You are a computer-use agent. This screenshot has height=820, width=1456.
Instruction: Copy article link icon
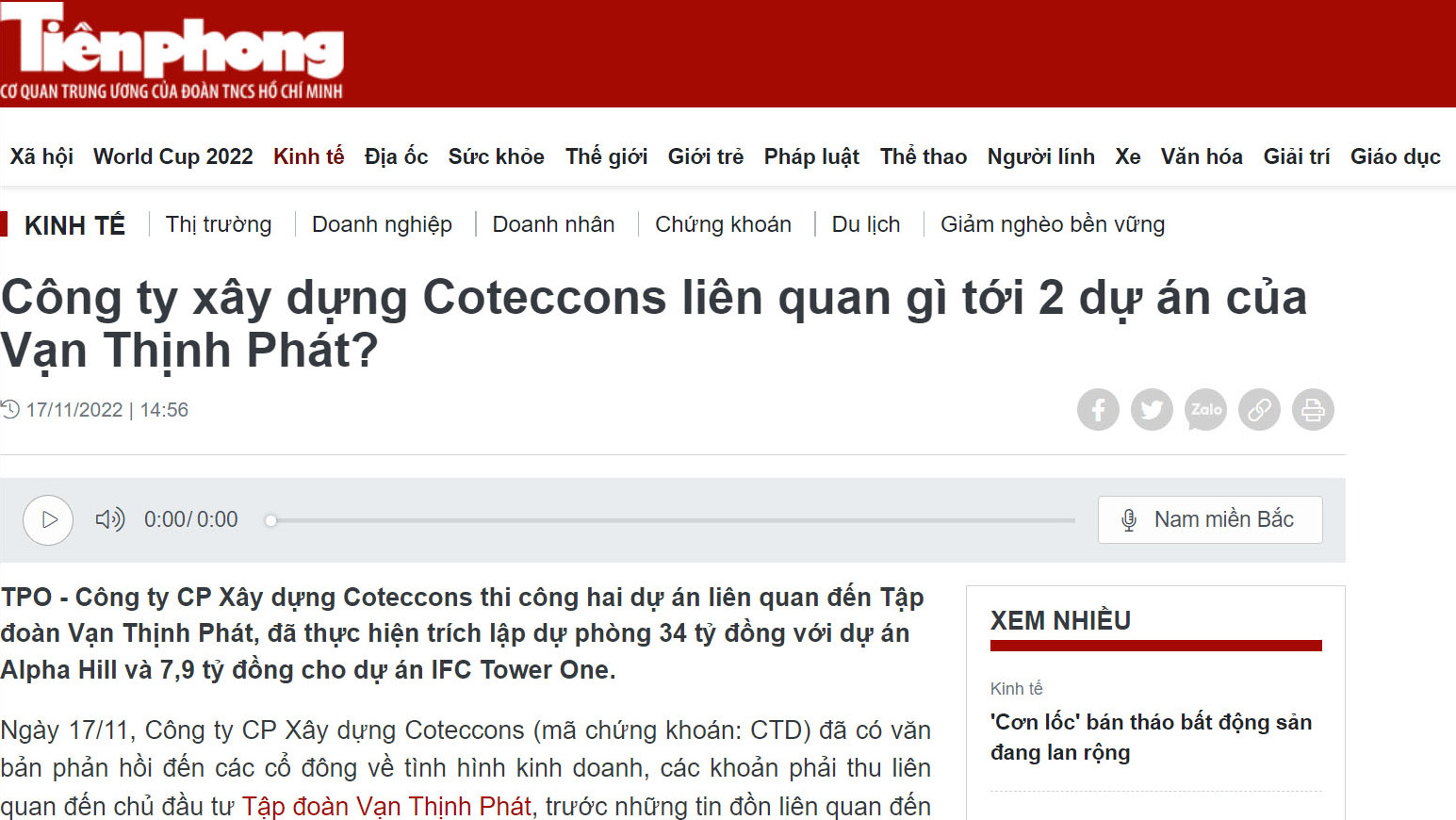tap(1259, 410)
